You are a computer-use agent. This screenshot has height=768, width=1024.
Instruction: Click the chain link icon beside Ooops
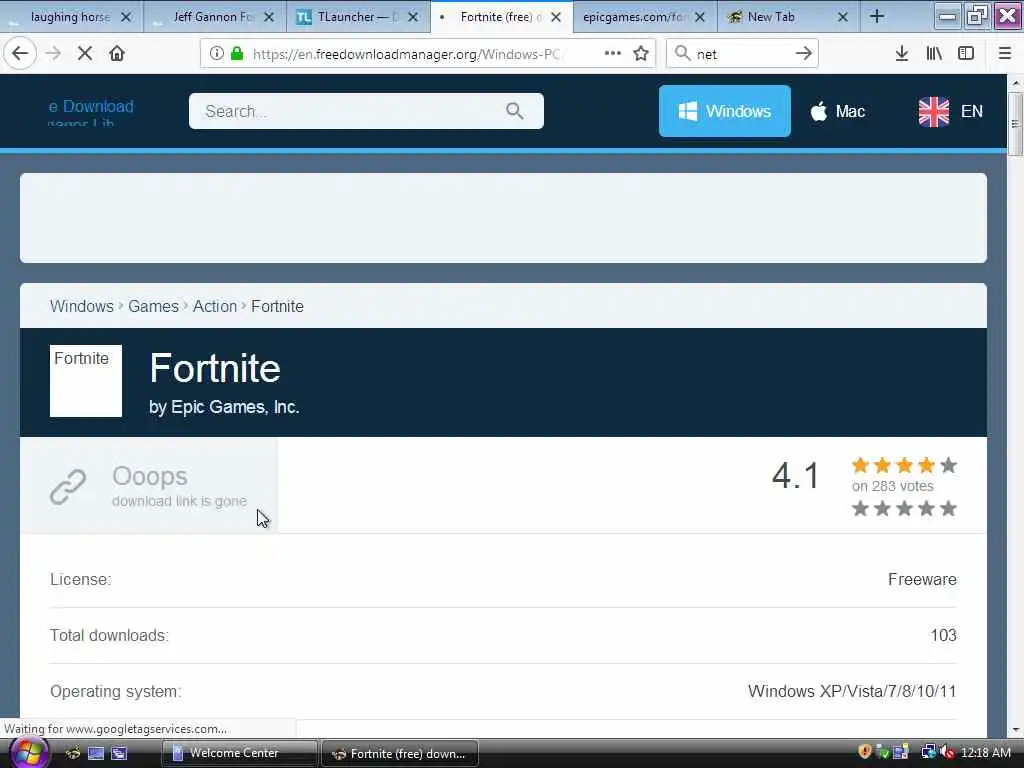pos(68,487)
